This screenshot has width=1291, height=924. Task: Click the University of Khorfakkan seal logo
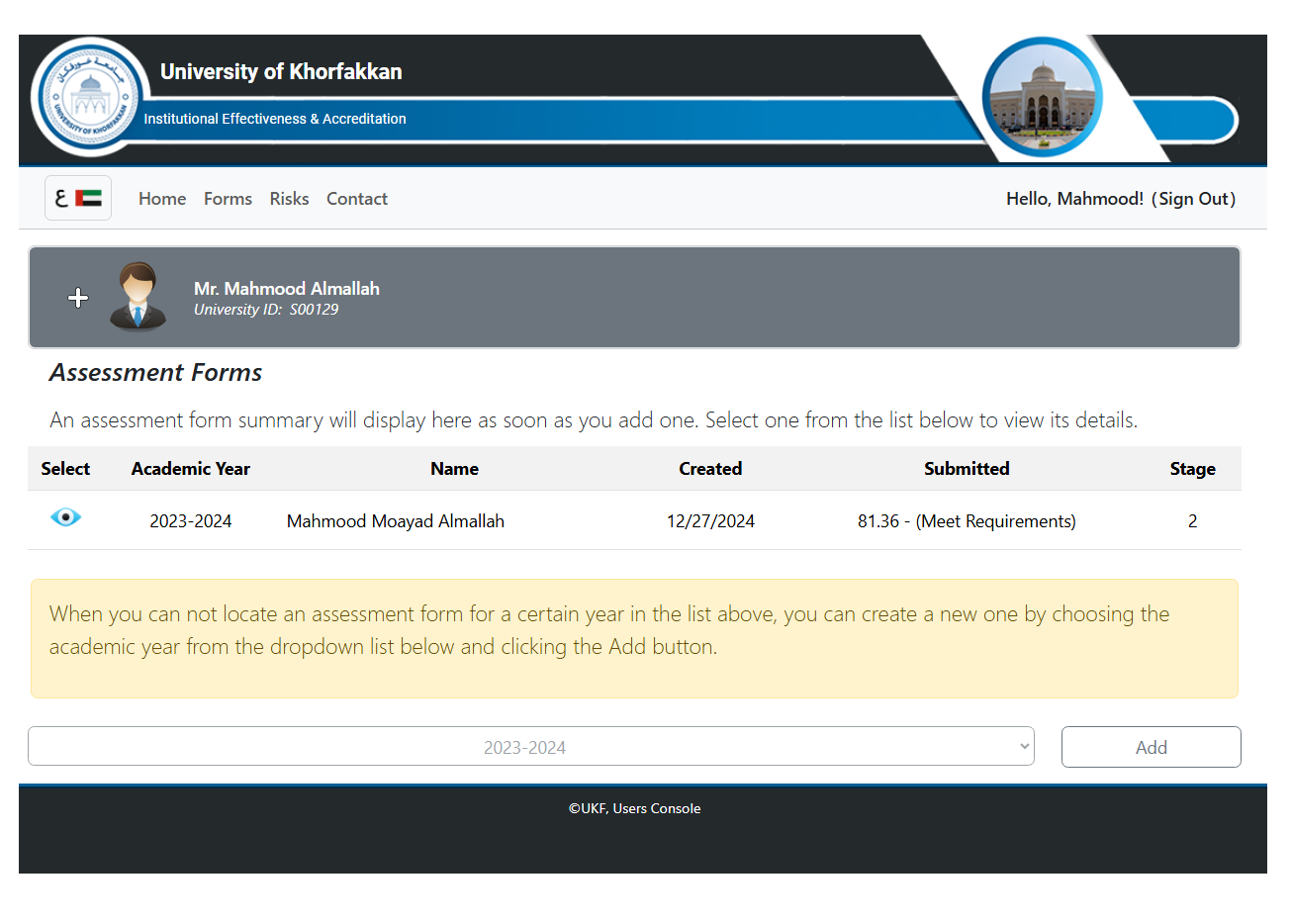pyautogui.click(x=91, y=97)
